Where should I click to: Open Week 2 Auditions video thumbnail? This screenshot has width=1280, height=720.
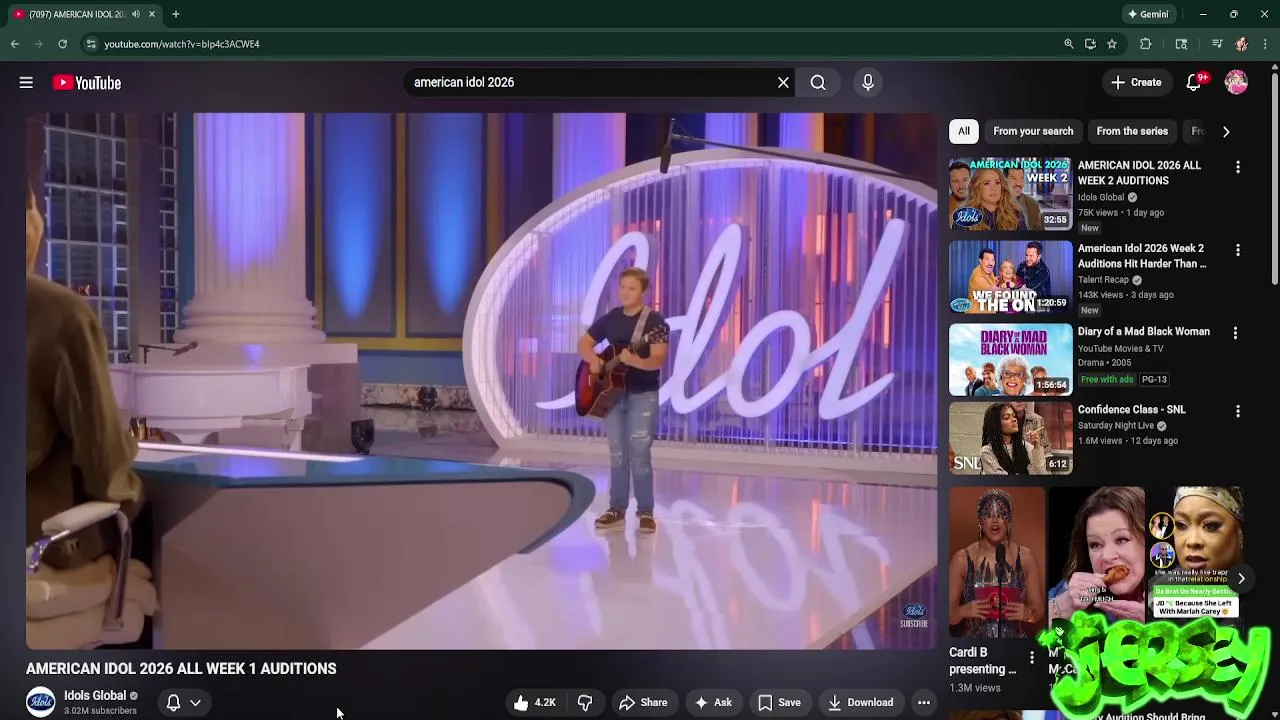(1010, 193)
